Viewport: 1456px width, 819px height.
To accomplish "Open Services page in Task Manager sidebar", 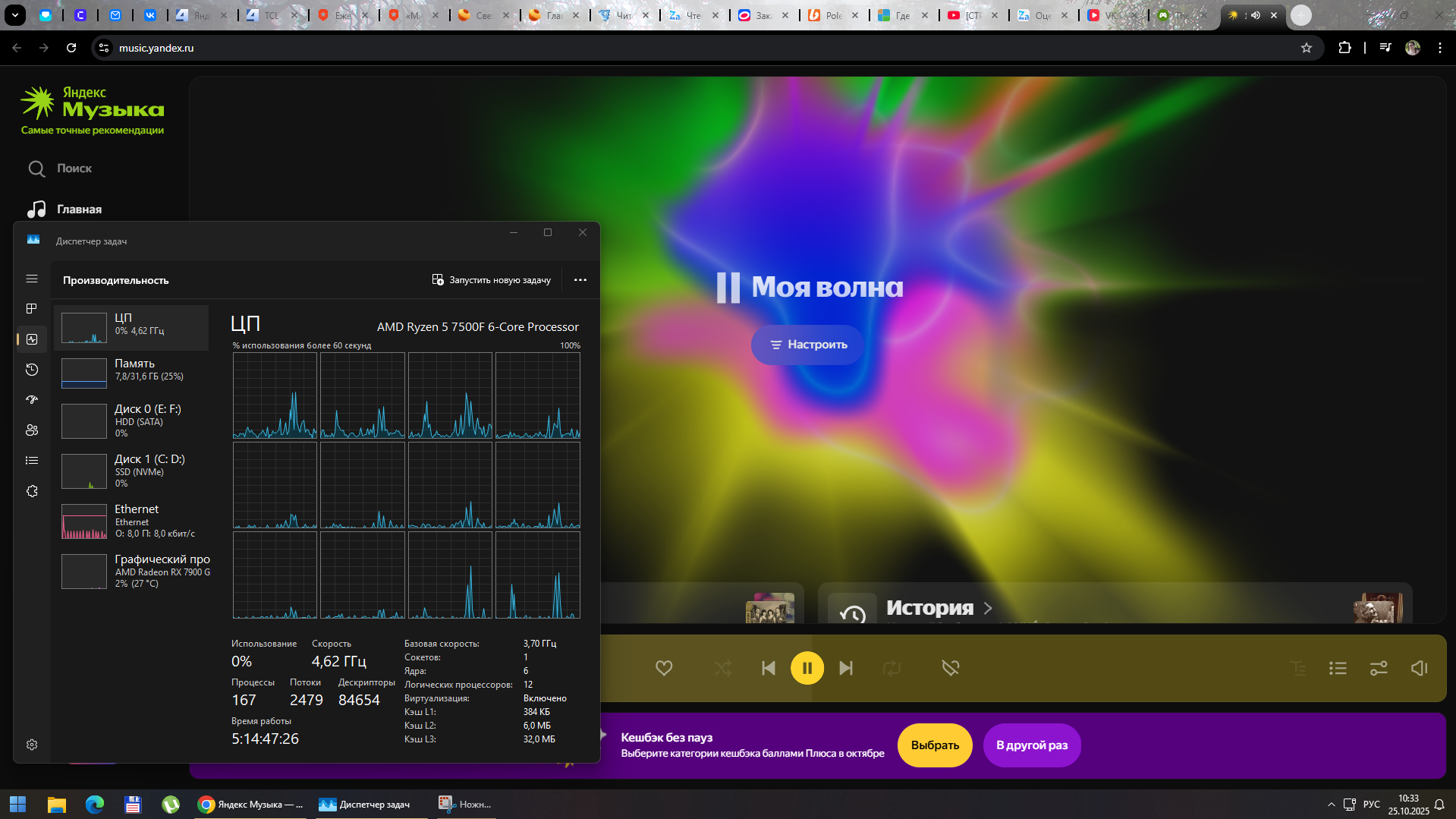I will [32, 491].
